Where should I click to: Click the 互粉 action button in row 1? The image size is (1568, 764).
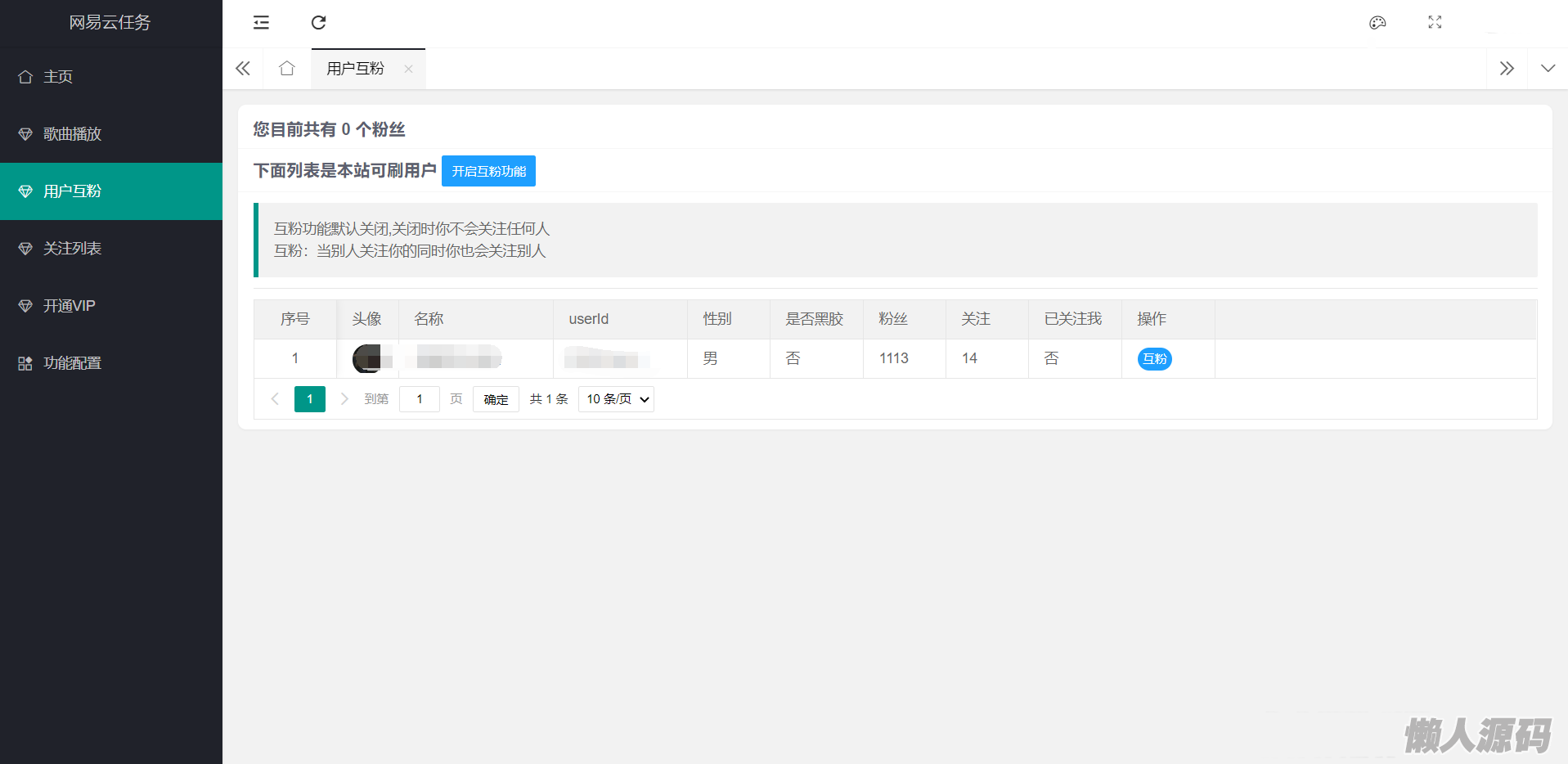1154,359
